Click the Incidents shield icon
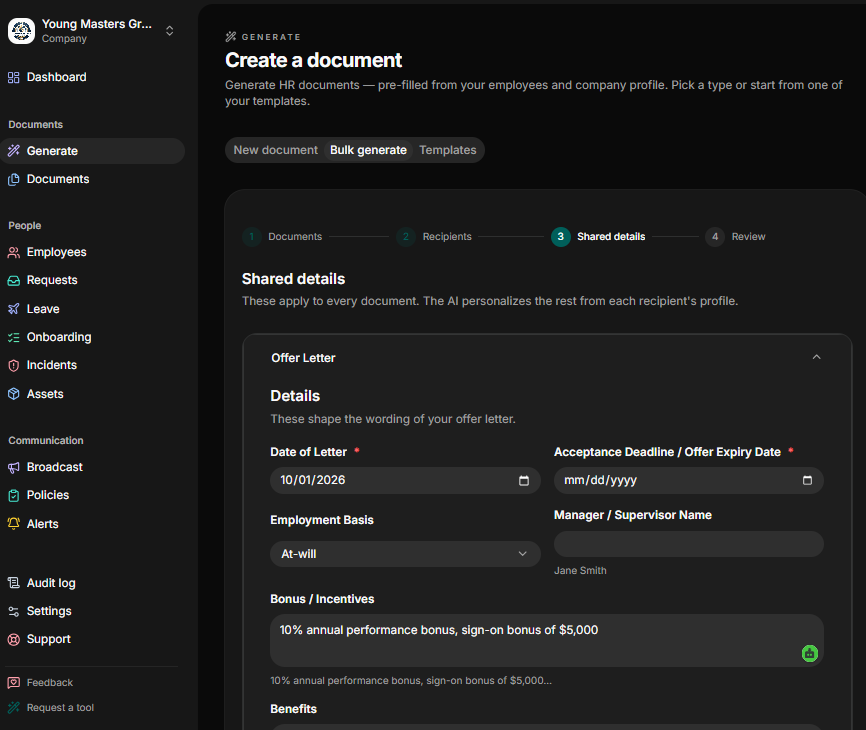 click(14, 365)
